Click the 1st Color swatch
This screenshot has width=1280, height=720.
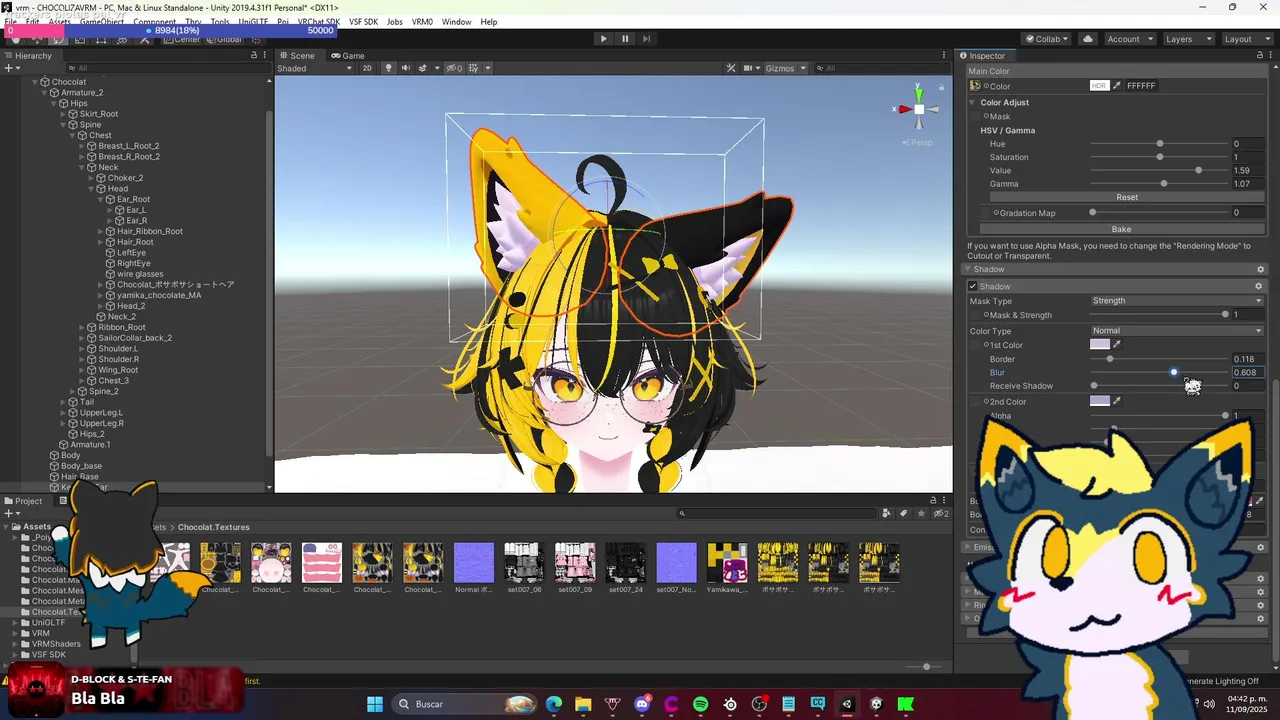coord(1100,345)
